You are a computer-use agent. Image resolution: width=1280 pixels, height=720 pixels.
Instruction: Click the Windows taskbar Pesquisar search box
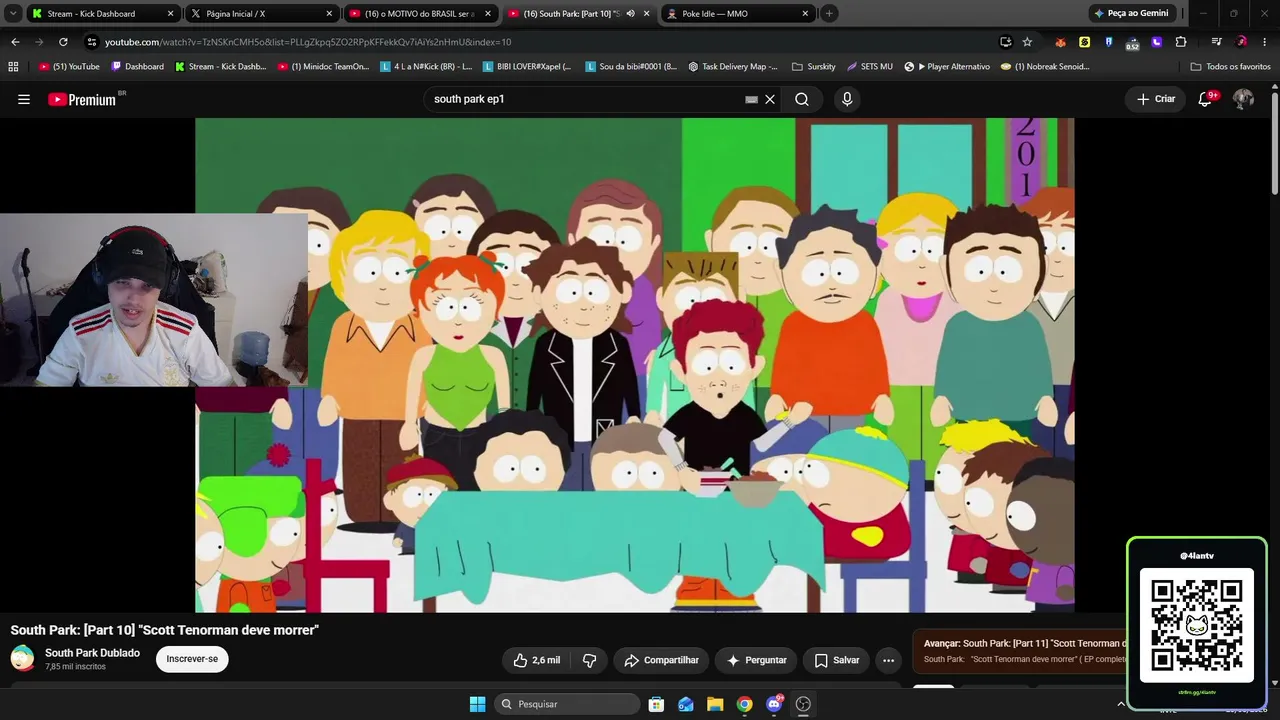point(568,704)
